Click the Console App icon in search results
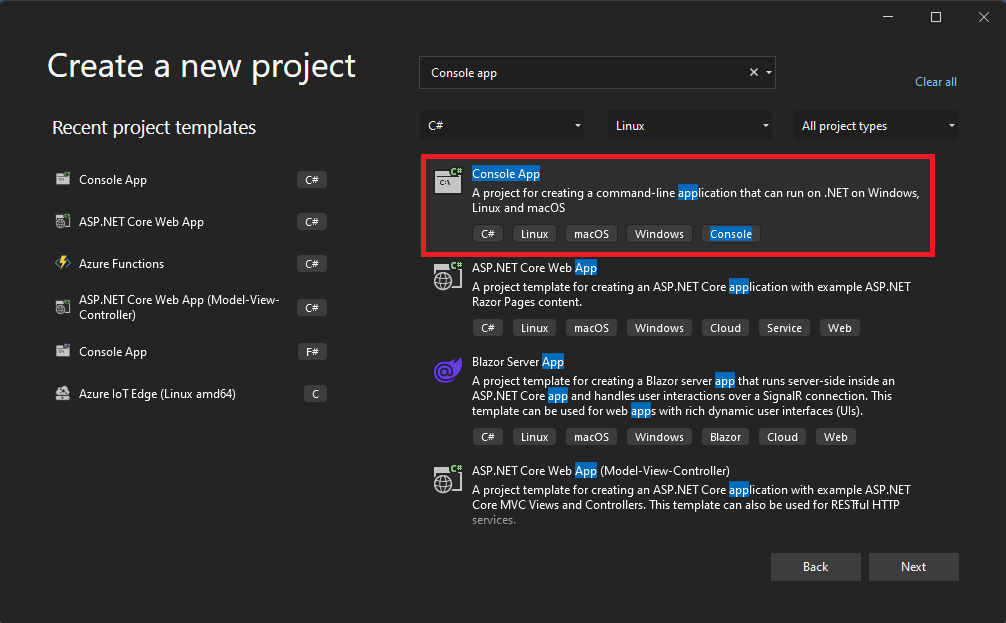The width and height of the screenshot is (1006, 623). (447, 182)
